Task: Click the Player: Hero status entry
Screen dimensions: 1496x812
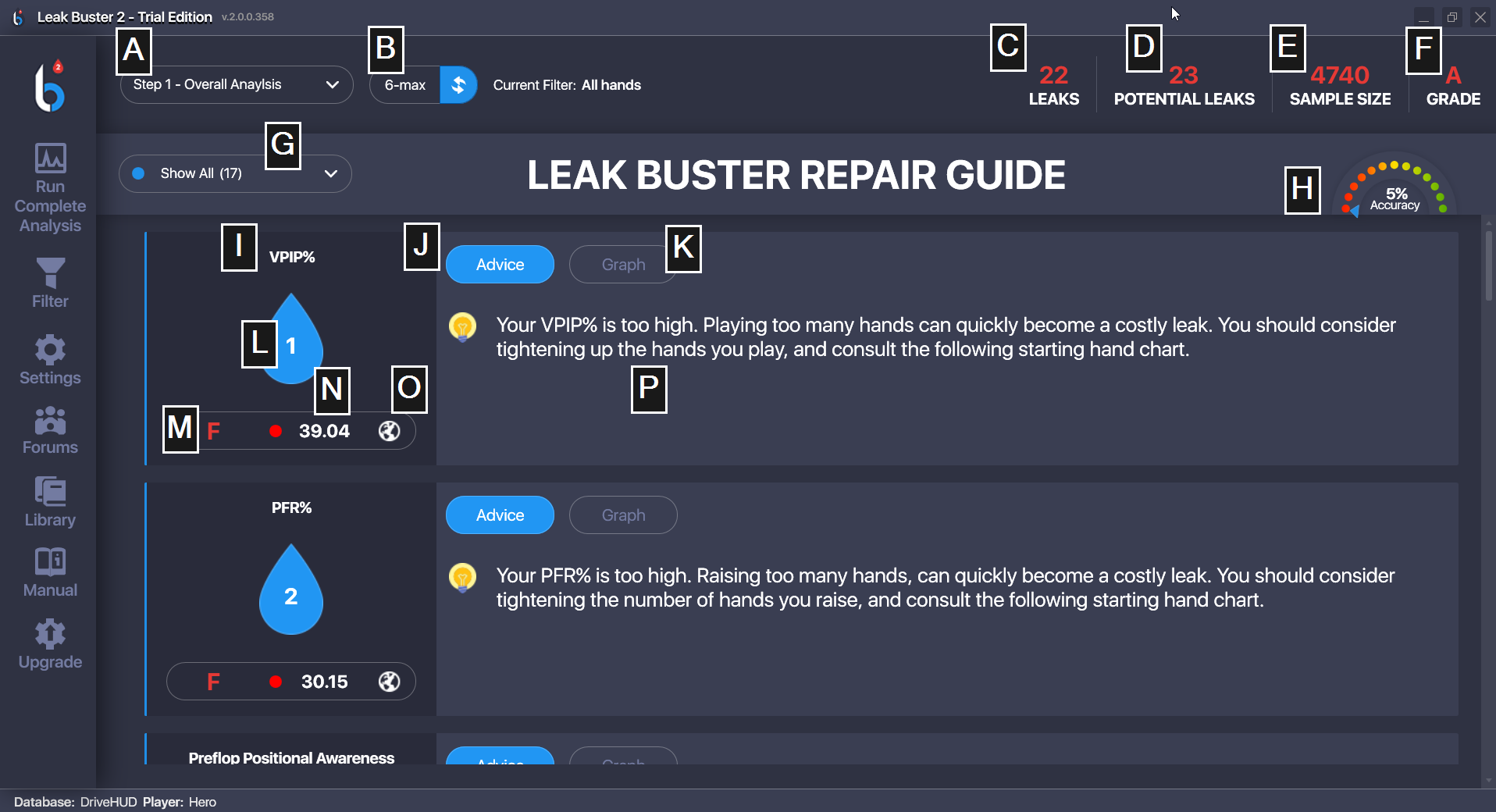Action: click(180, 802)
